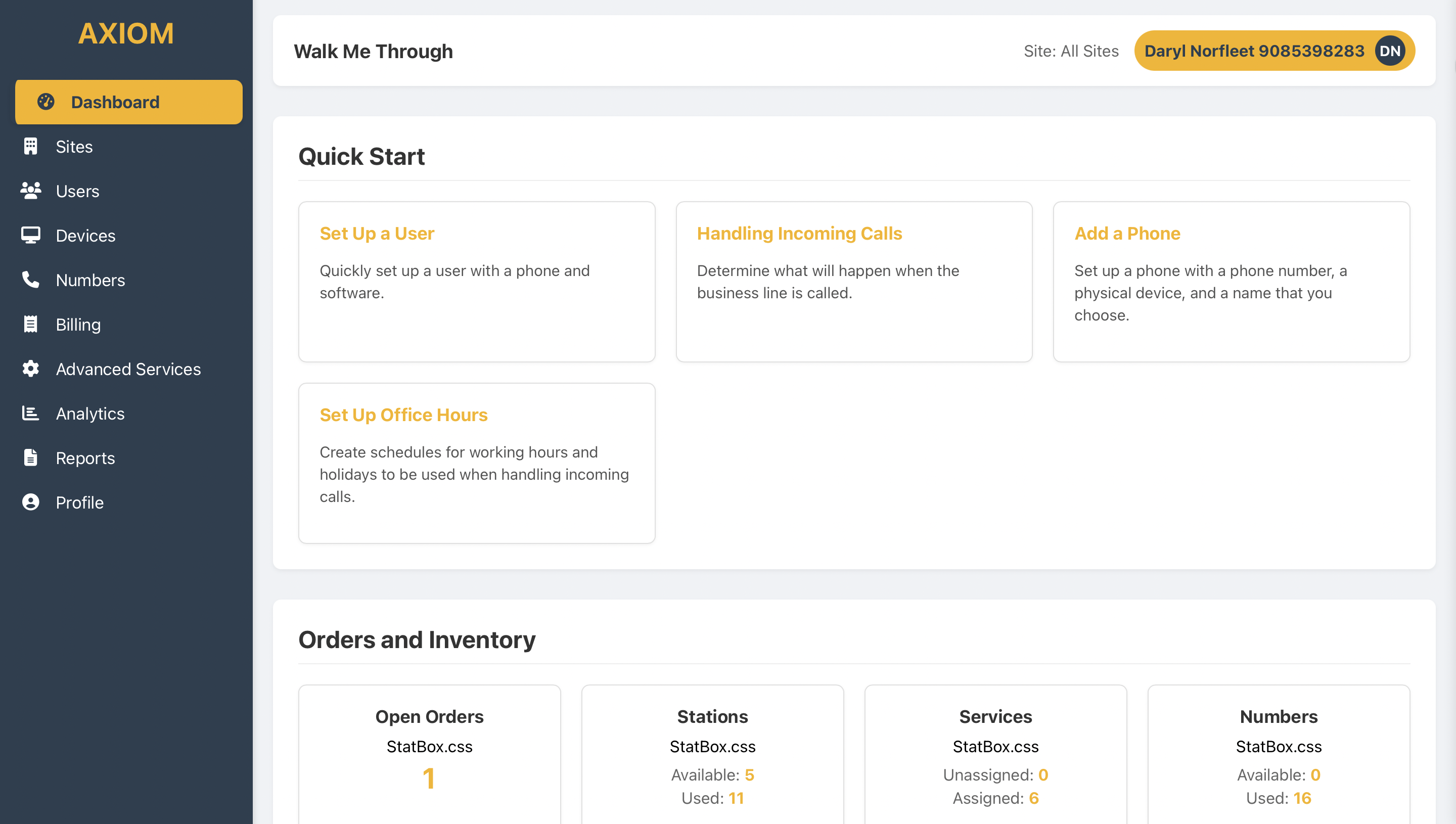Click the Sites building icon
The height and width of the screenshot is (824, 1456).
pos(30,147)
